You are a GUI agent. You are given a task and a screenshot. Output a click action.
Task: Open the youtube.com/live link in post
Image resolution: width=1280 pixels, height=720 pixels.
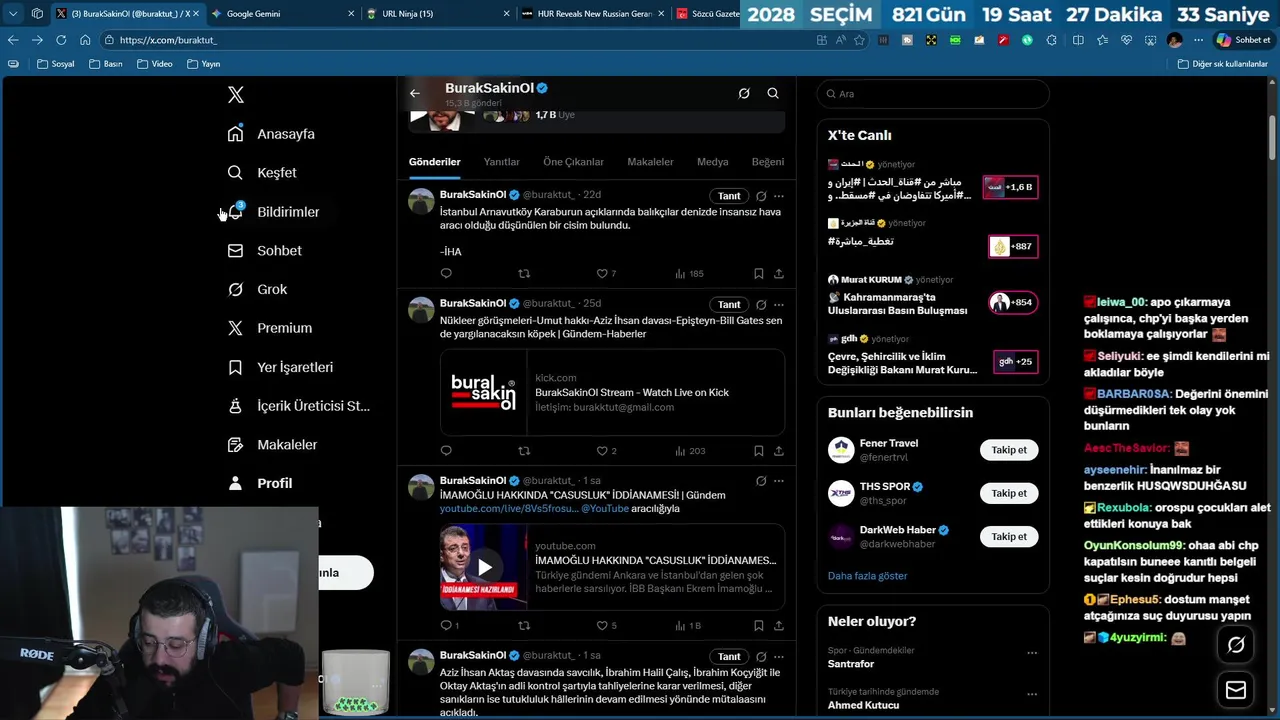[509, 508]
